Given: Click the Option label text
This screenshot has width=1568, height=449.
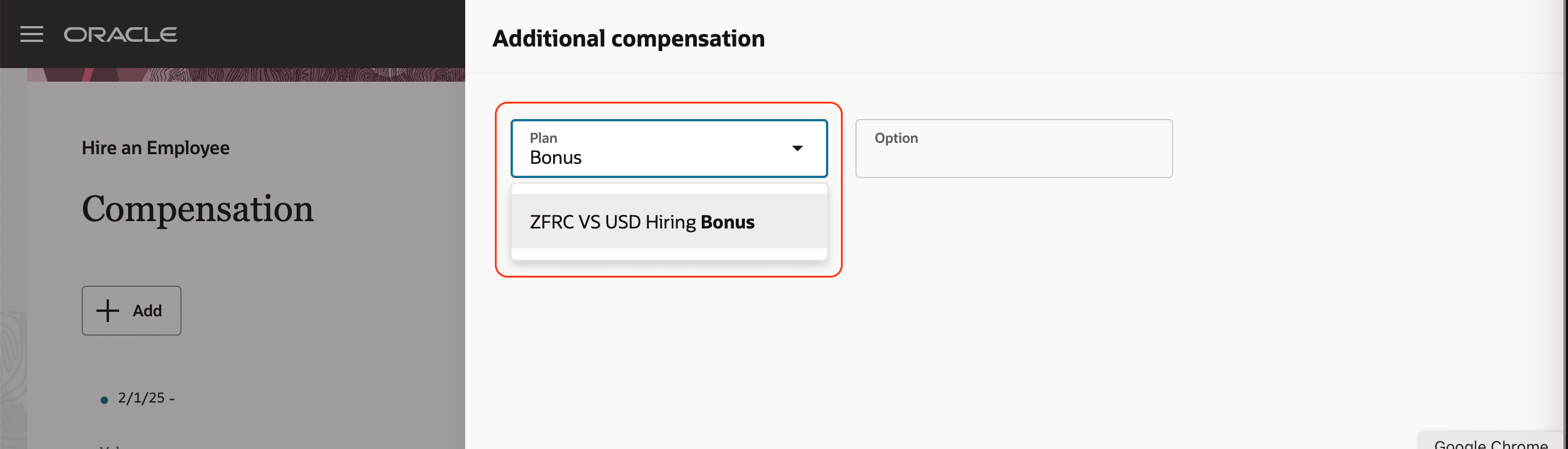Looking at the screenshot, I should click(x=896, y=138).
